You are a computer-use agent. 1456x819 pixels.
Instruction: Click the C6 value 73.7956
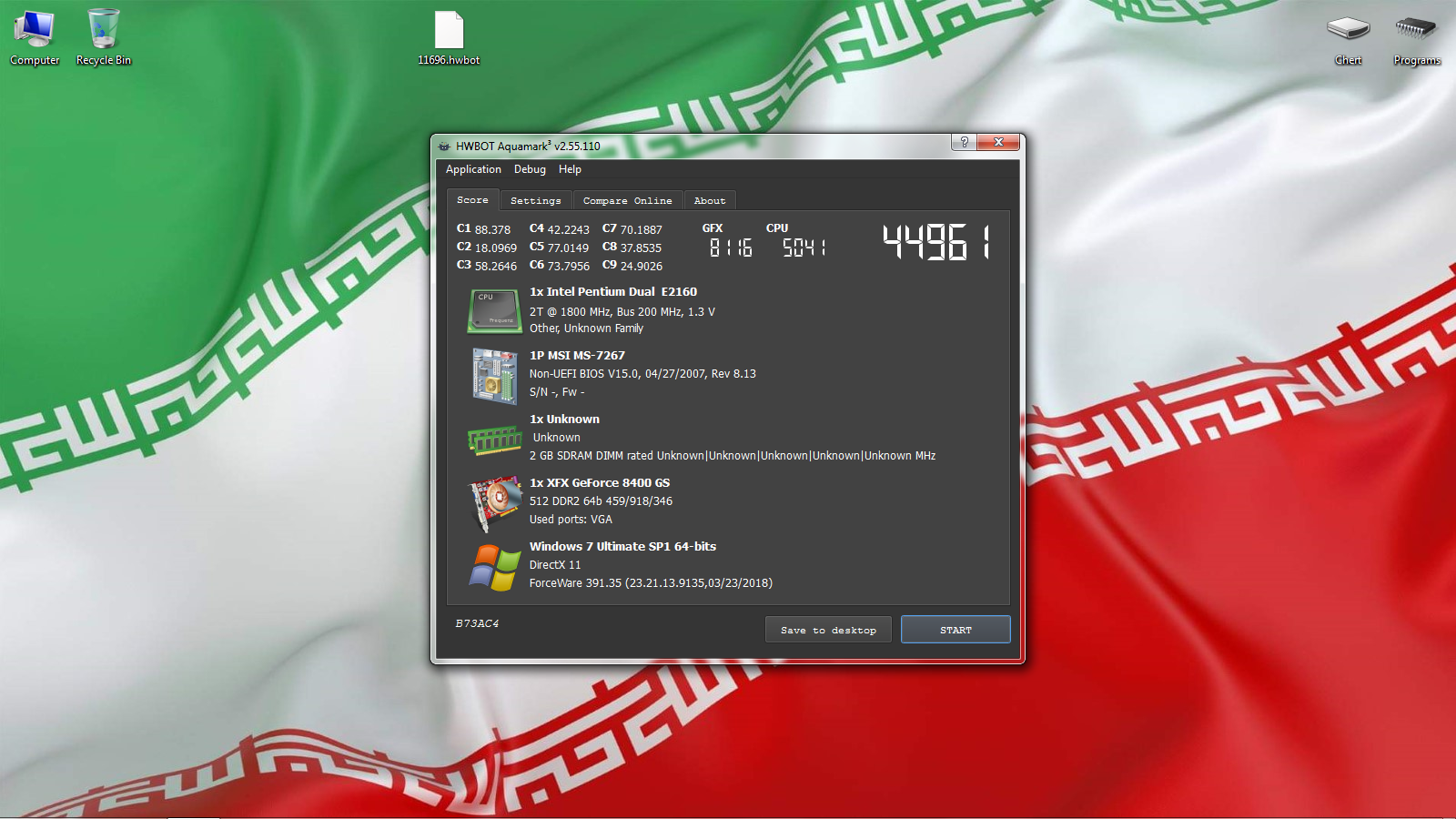coord(568,267)
